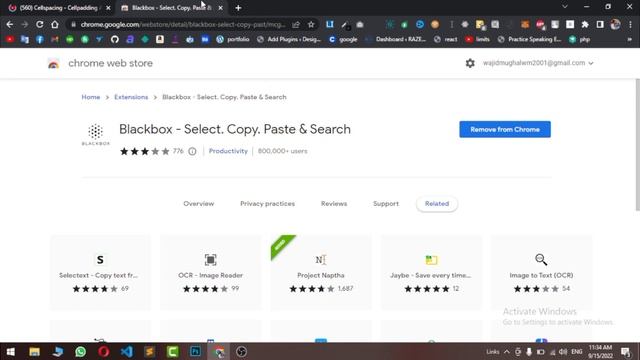
Task: Open the Selectext extension icon card
Action: tap(100, 260)
